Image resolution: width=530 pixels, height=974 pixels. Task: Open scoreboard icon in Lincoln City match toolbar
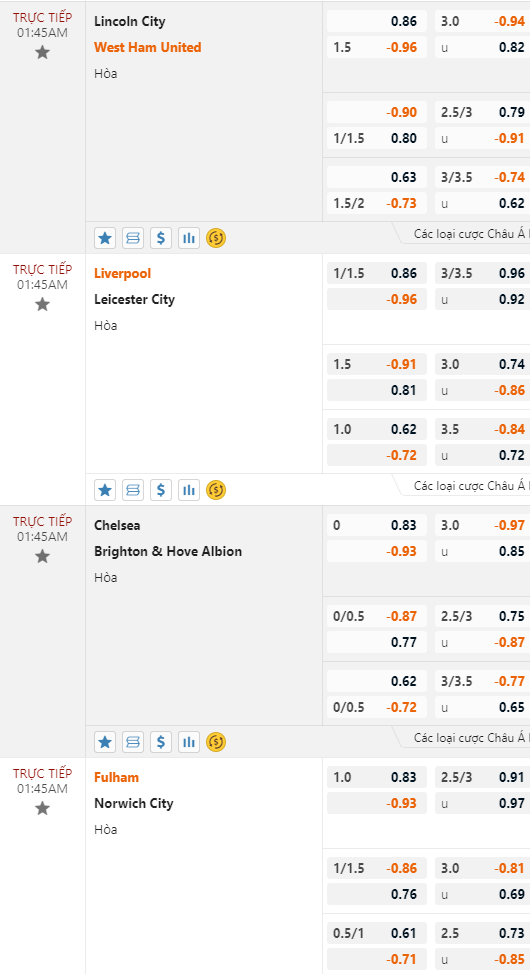click(x=133, y=238)
